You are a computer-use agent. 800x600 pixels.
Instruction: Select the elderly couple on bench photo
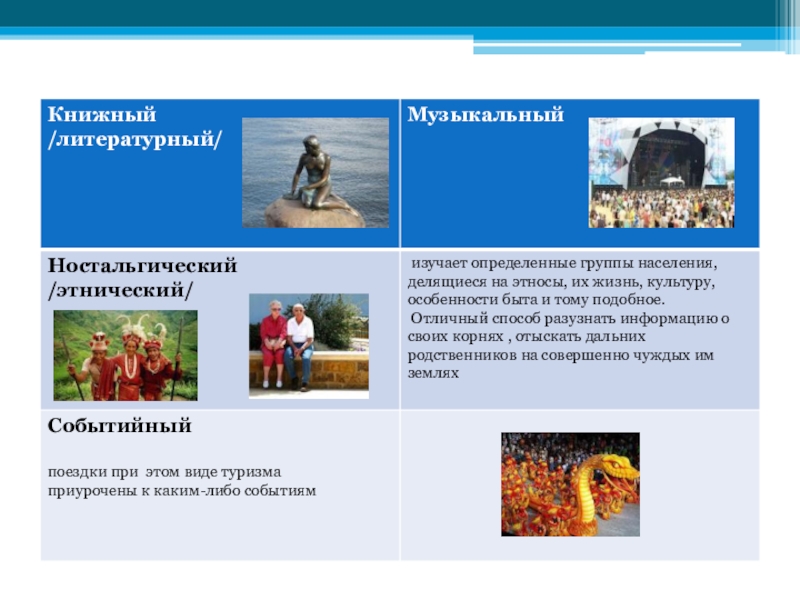pyautogui.click(x=309, y=346)
